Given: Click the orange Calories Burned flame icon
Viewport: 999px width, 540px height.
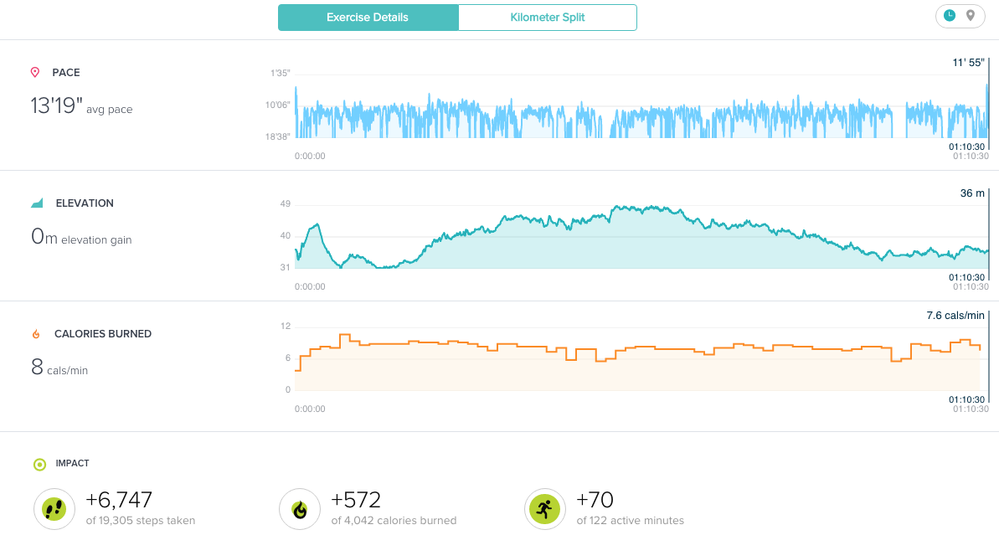Looking at the screenshot, I should pyautogui.click(x=36, y=334).
